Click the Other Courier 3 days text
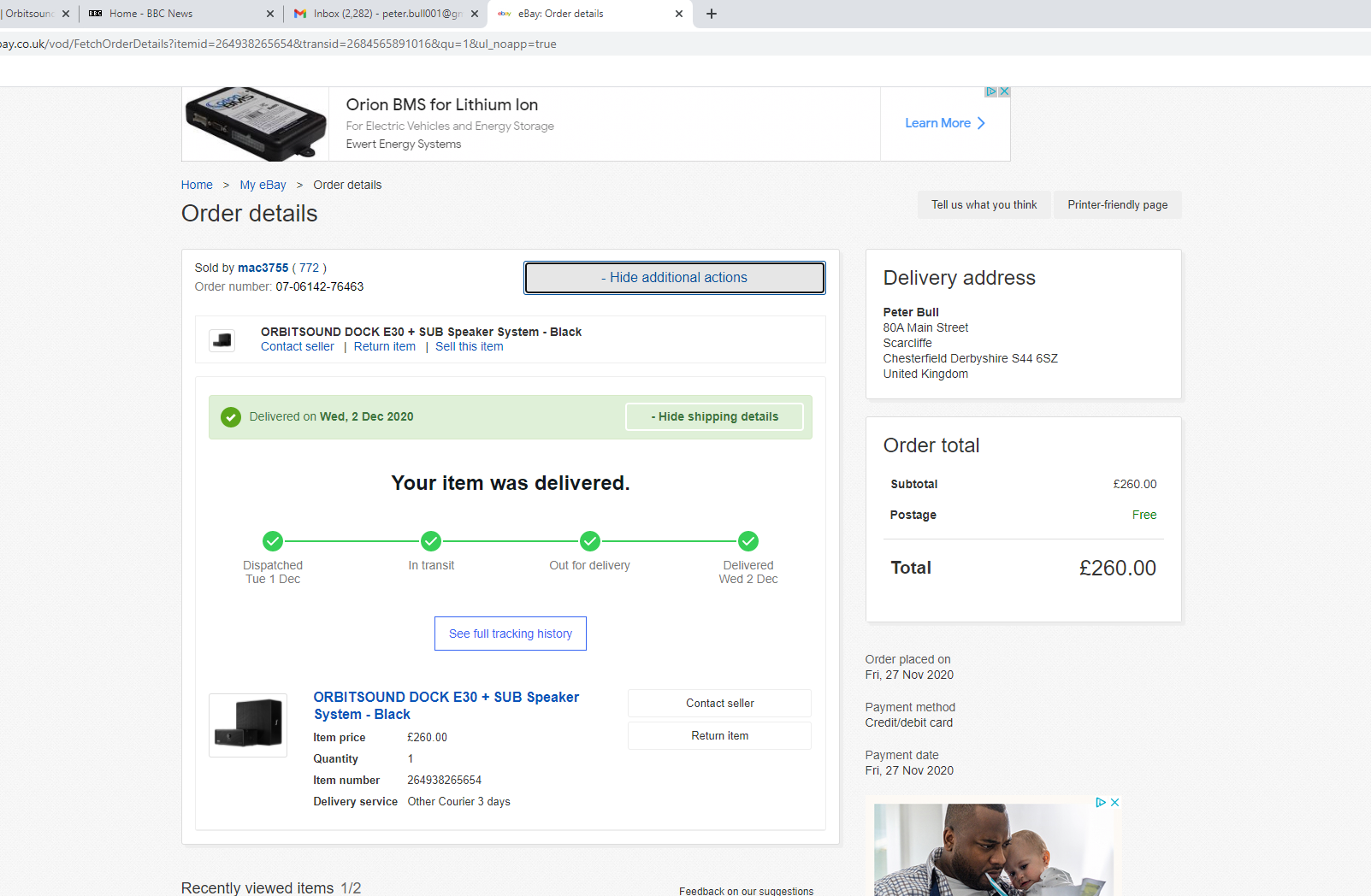 click(x=459, y=801)
